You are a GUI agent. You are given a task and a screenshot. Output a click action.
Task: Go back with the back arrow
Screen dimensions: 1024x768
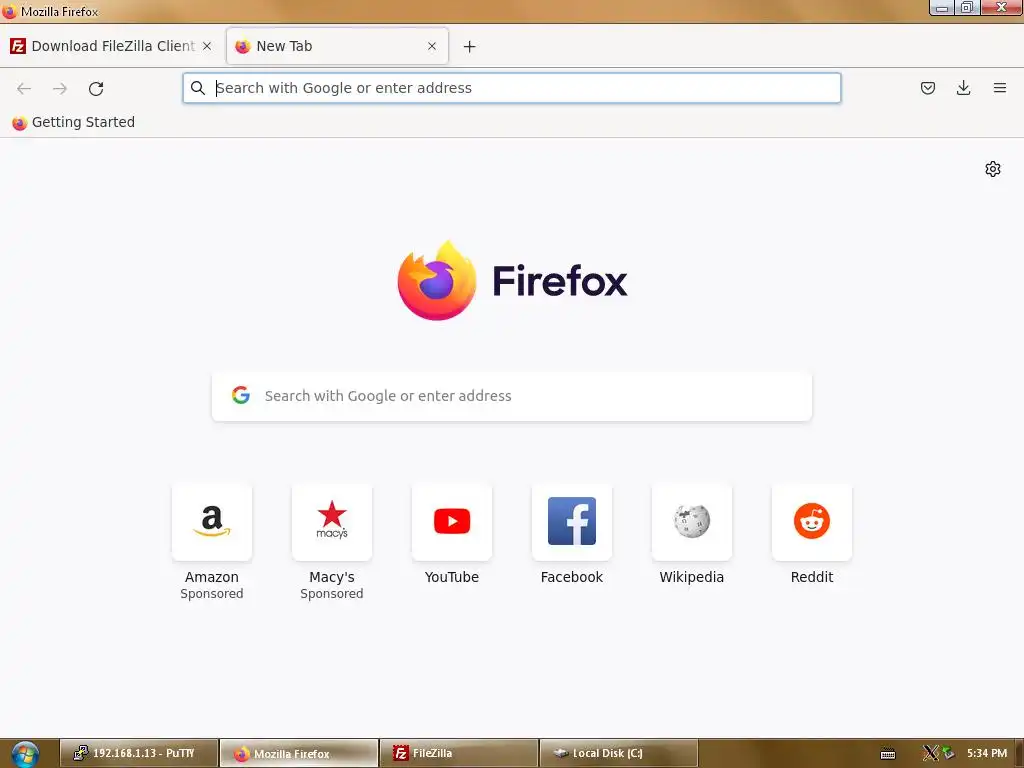(24, 88)
